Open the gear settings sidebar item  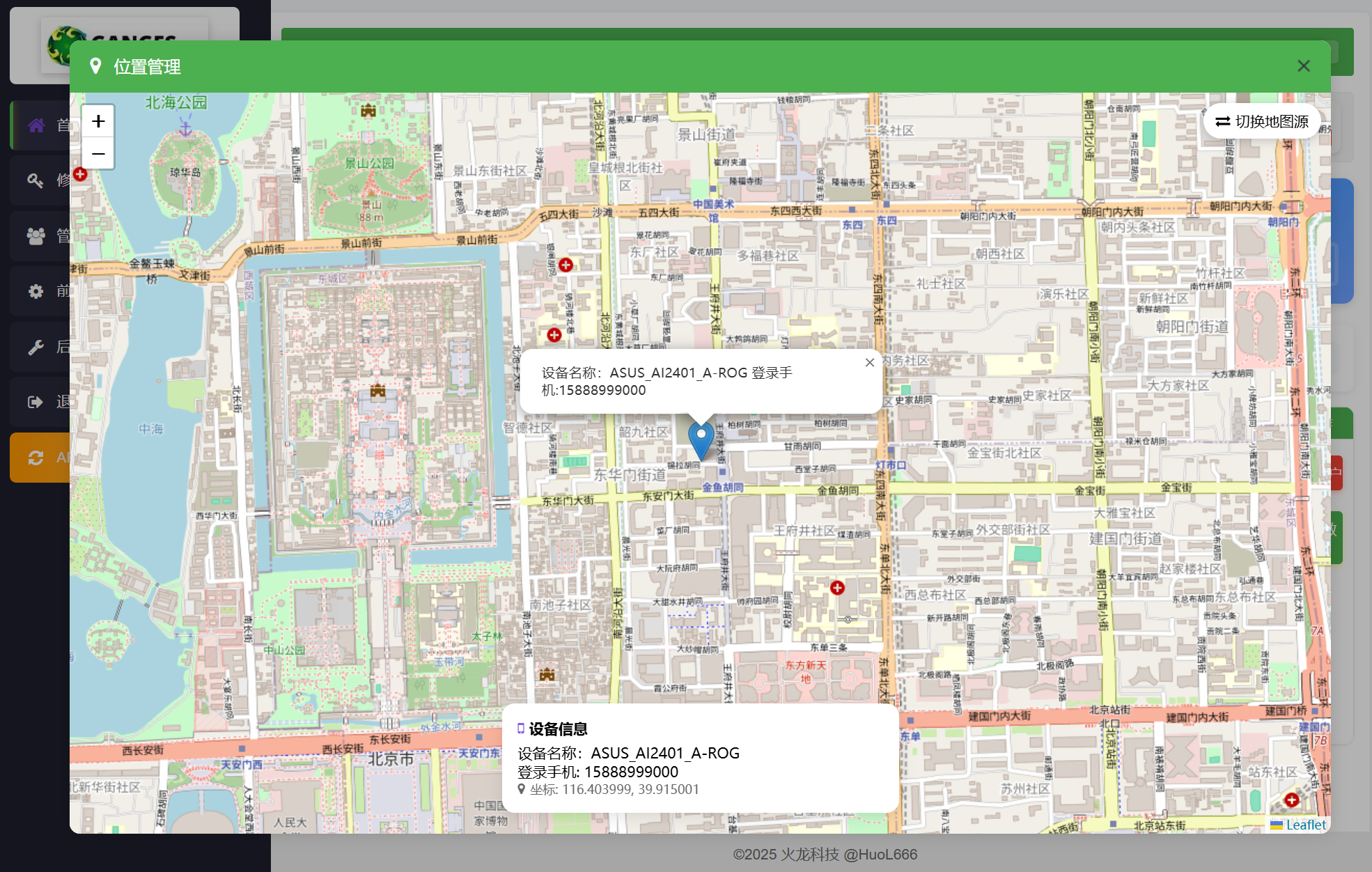pos(36,291)
